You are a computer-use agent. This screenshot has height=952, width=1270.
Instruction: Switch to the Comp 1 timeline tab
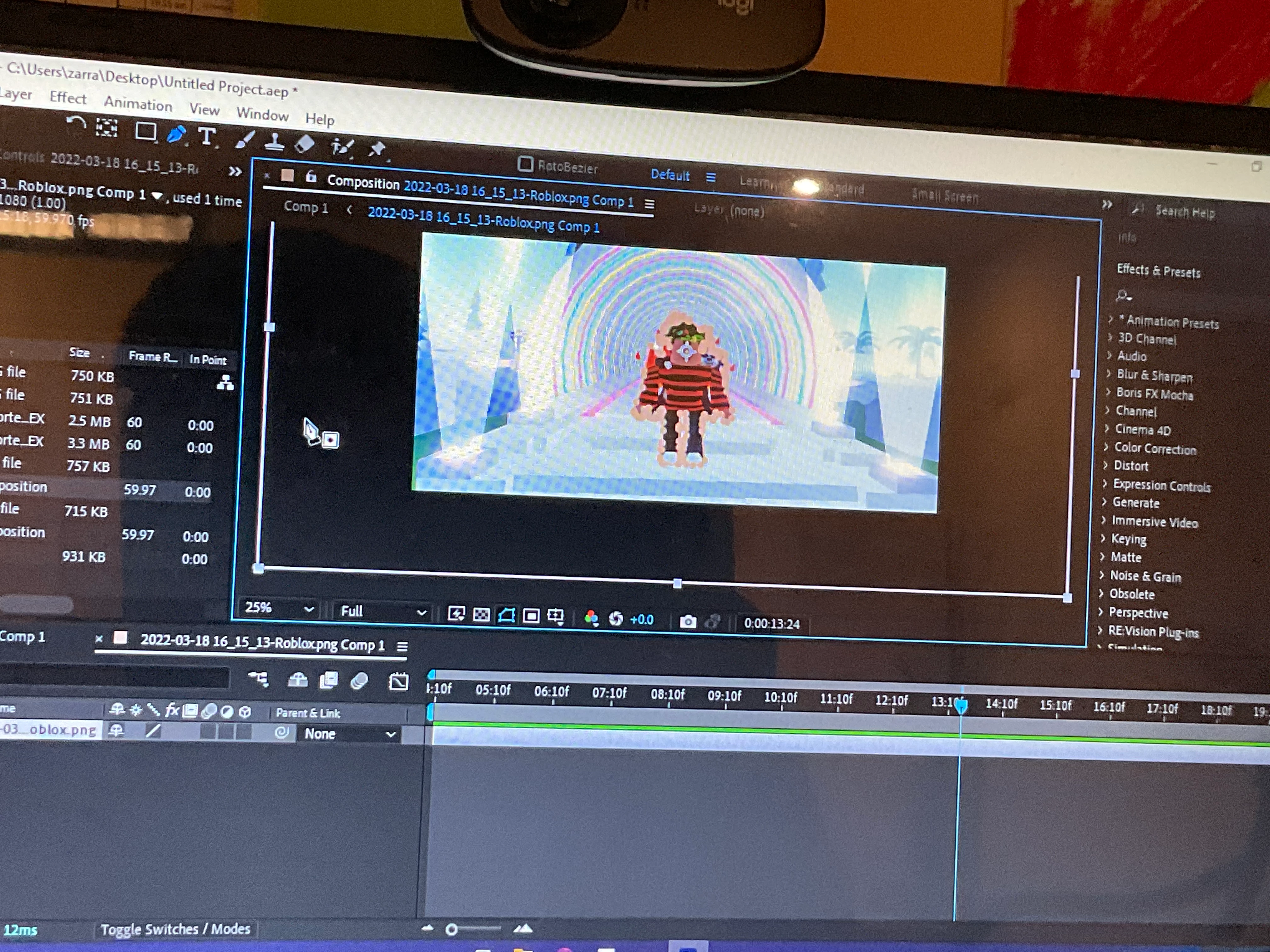[23, 636]
